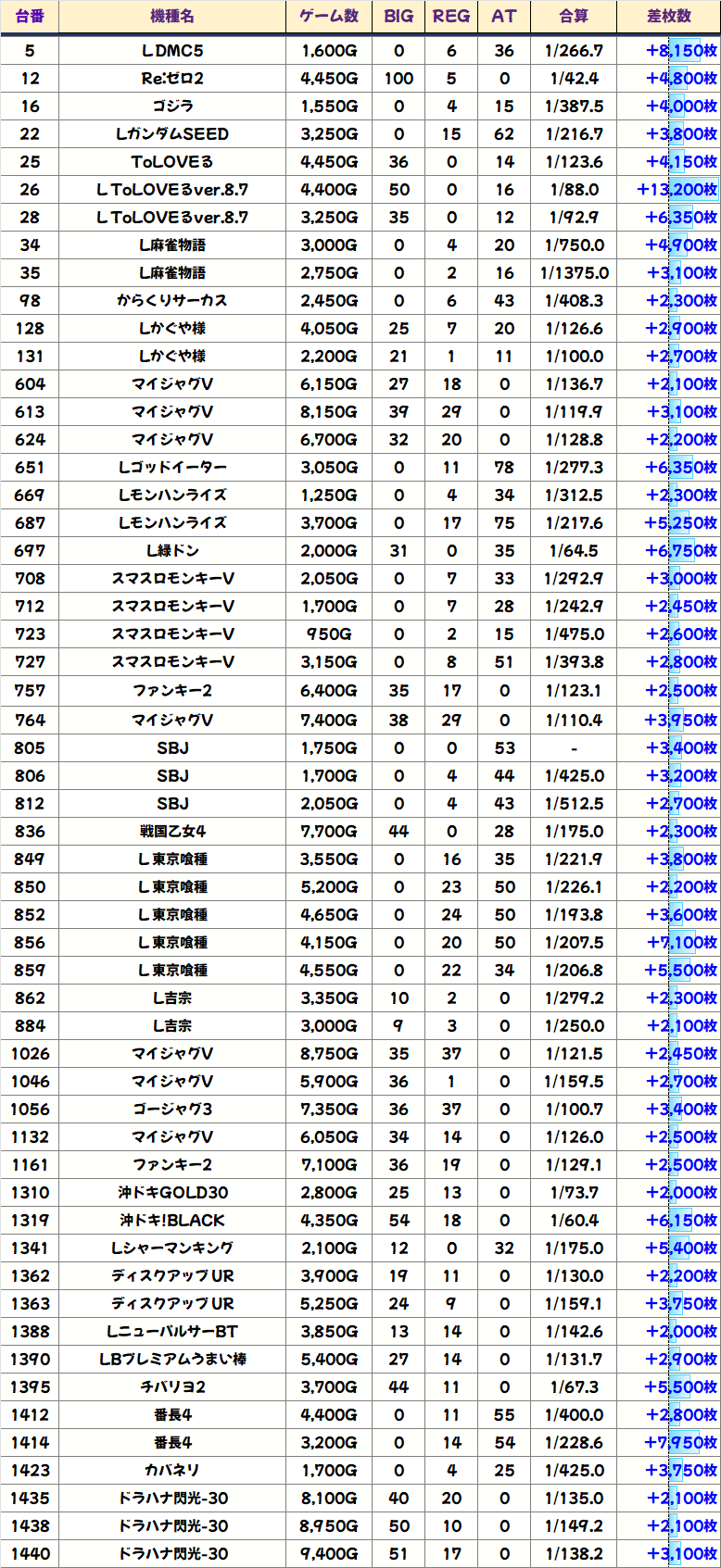
Task: Click the 合算 column header
Action: 574,17
